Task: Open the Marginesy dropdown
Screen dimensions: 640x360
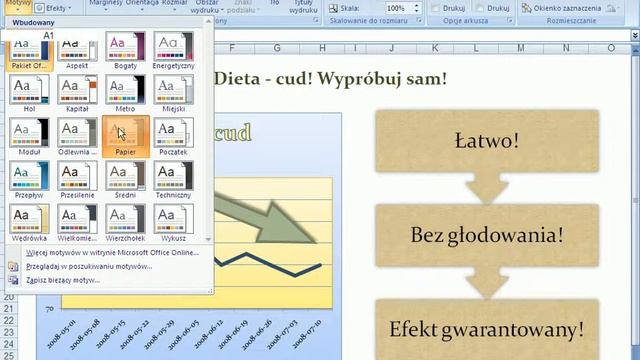Action: click(106, 6)
